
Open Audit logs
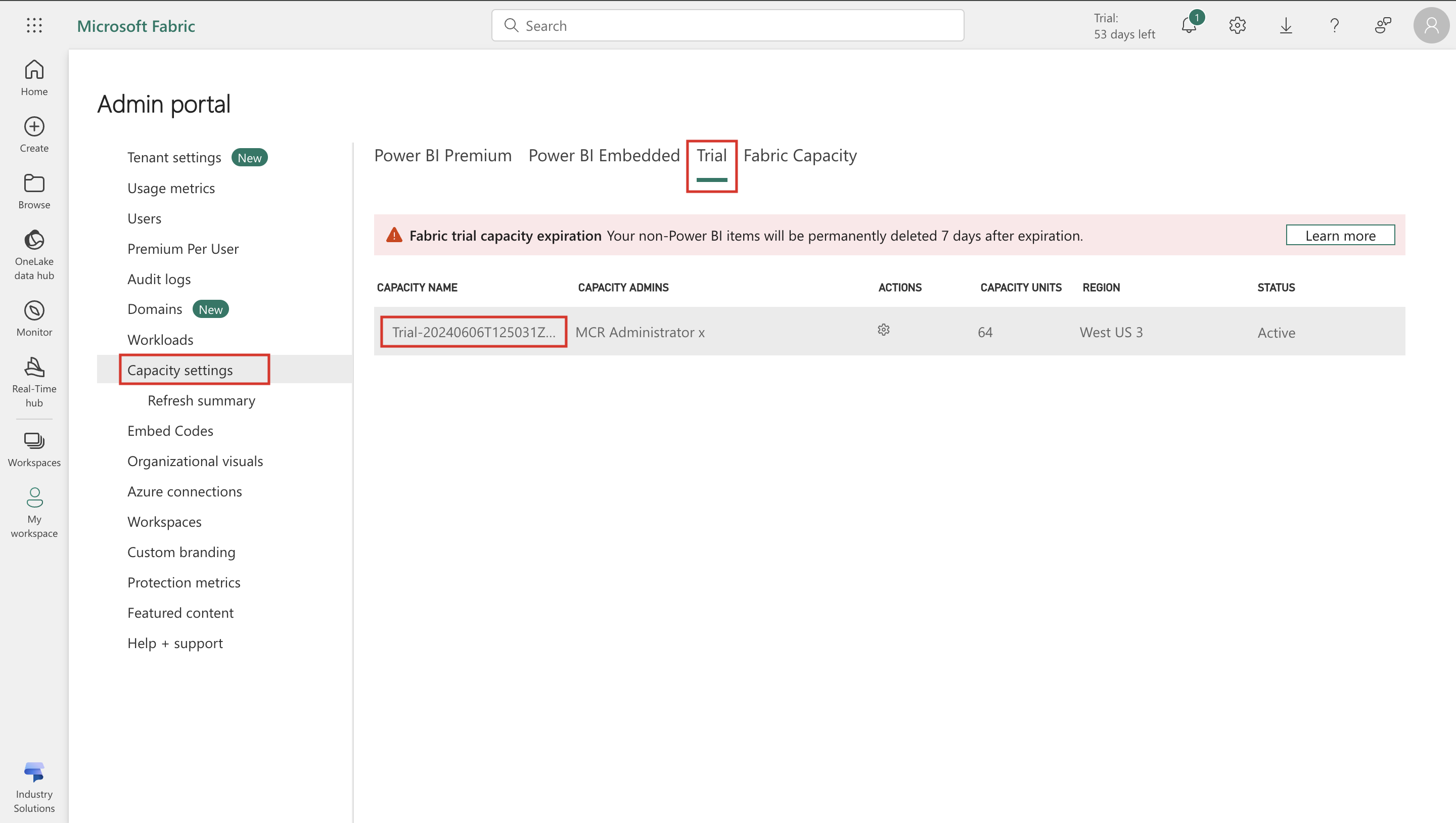[159, 279]
